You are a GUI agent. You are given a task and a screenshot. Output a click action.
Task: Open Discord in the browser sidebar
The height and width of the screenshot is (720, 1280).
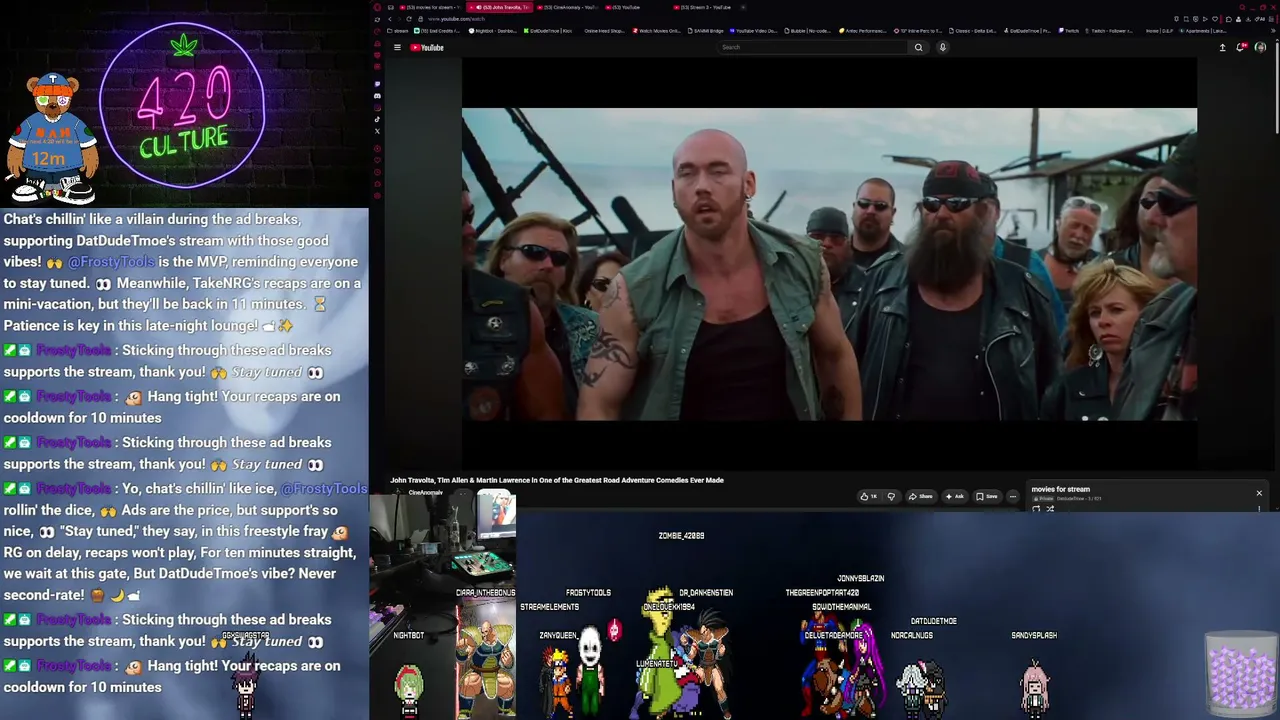pyautogui.click(x=377, y=96)
